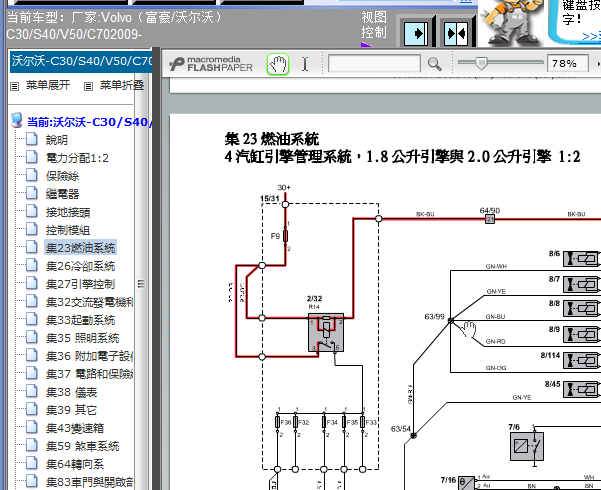This screenshot has width=601, height=490.
Task: Click the zoom slider handle
Action: pos(481,63)
